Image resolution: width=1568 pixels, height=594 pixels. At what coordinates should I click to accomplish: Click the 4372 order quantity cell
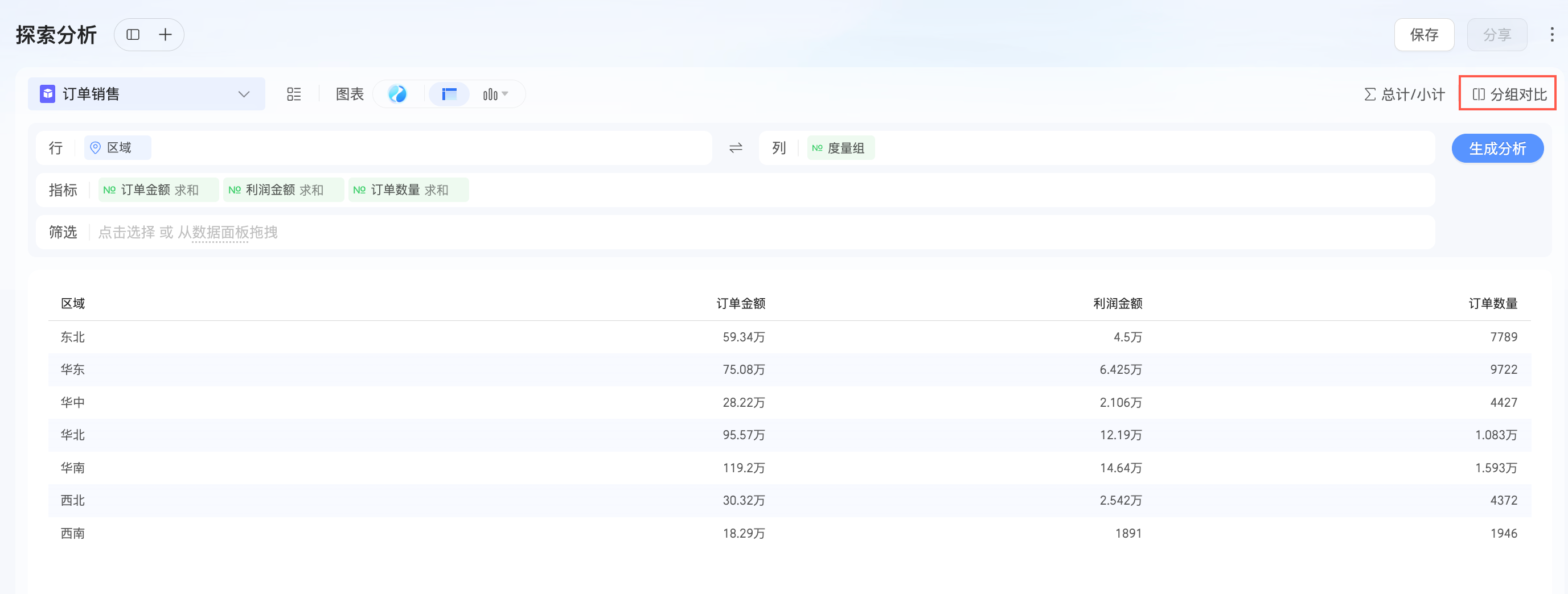[x=1504, y=500]
